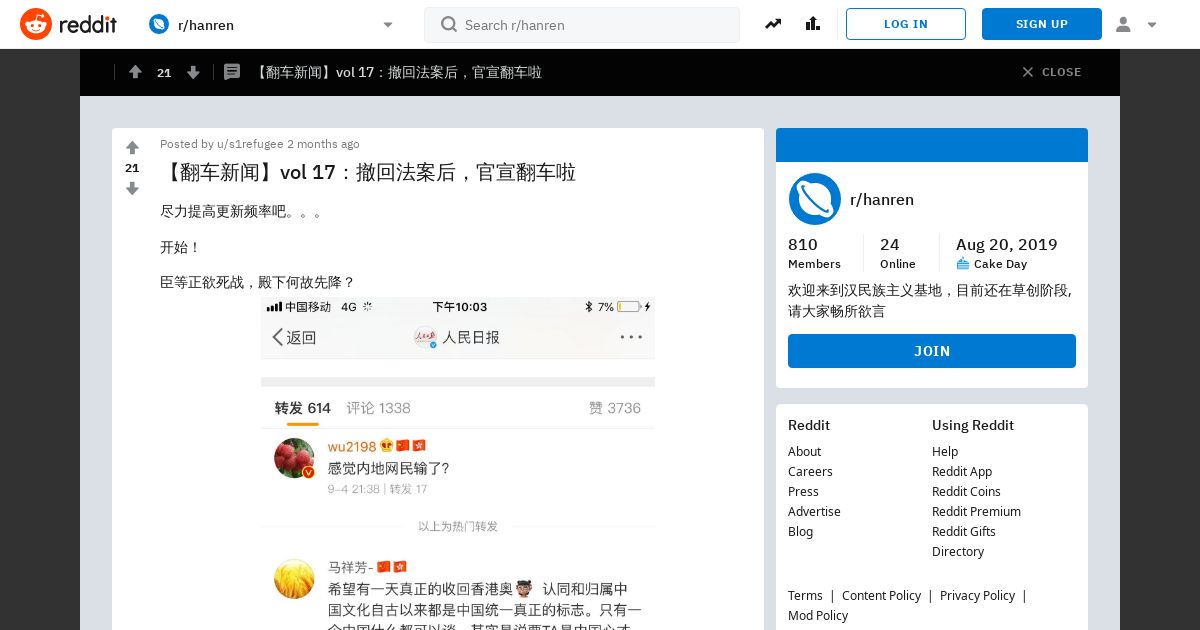Open the Popular trending arrow icon
Image resolution: width=1200 pixels, height=630 pixels.
773,24
